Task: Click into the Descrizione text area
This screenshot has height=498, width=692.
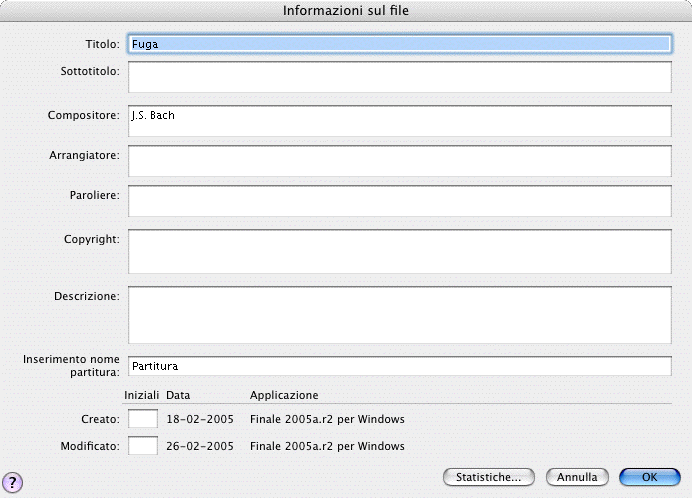Action: pyautogui.click(x=398, y=314)
